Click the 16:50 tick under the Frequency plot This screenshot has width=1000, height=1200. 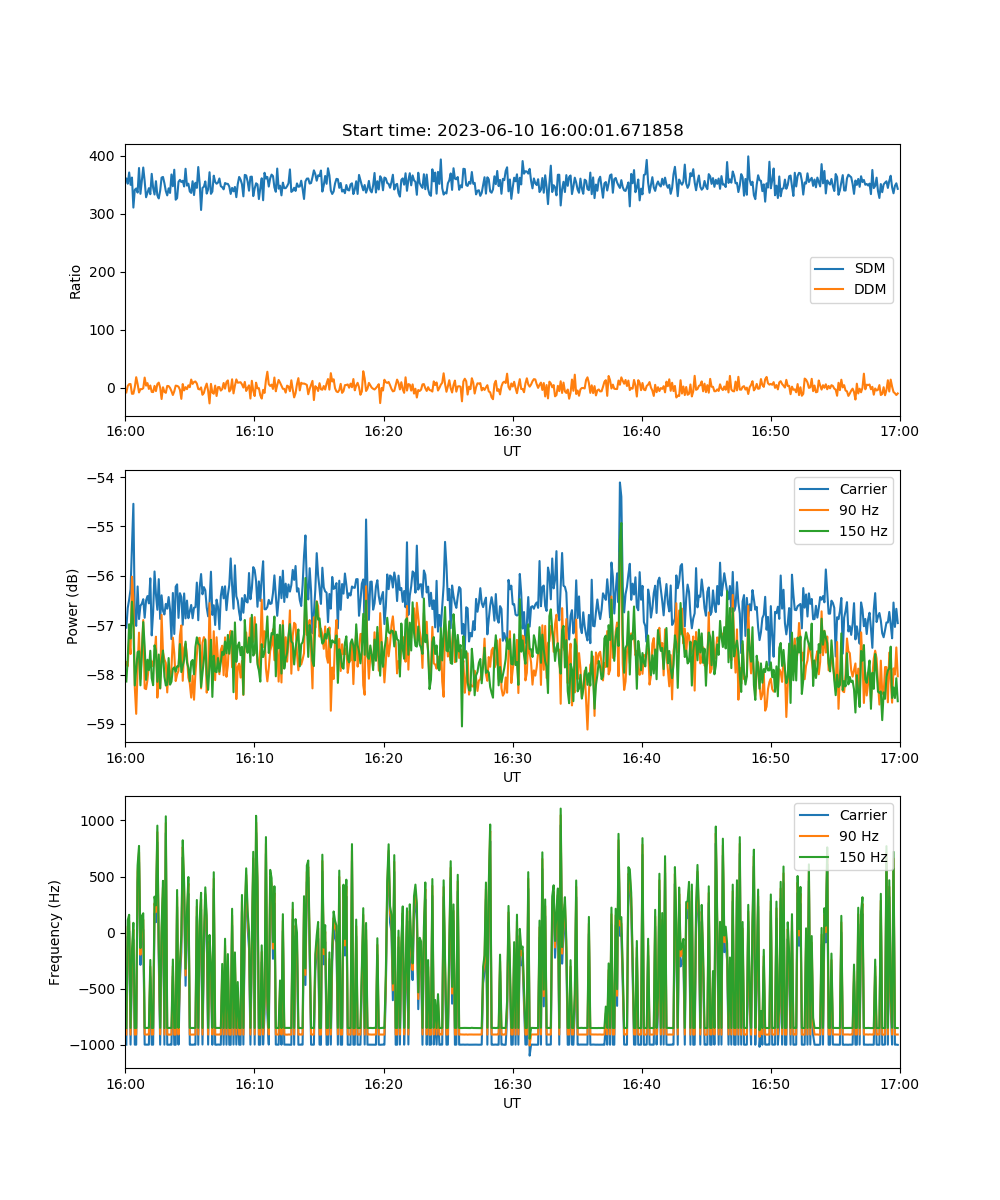[x=771, y=1083]
